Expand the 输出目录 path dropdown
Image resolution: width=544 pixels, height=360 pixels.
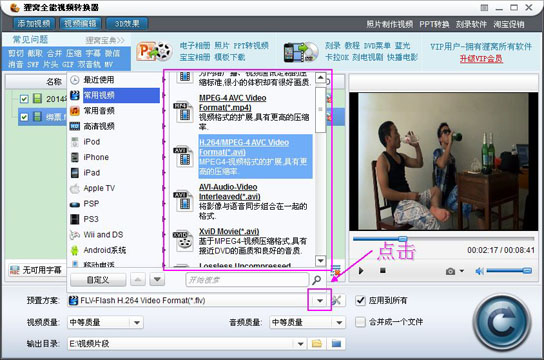click(300, 344)
